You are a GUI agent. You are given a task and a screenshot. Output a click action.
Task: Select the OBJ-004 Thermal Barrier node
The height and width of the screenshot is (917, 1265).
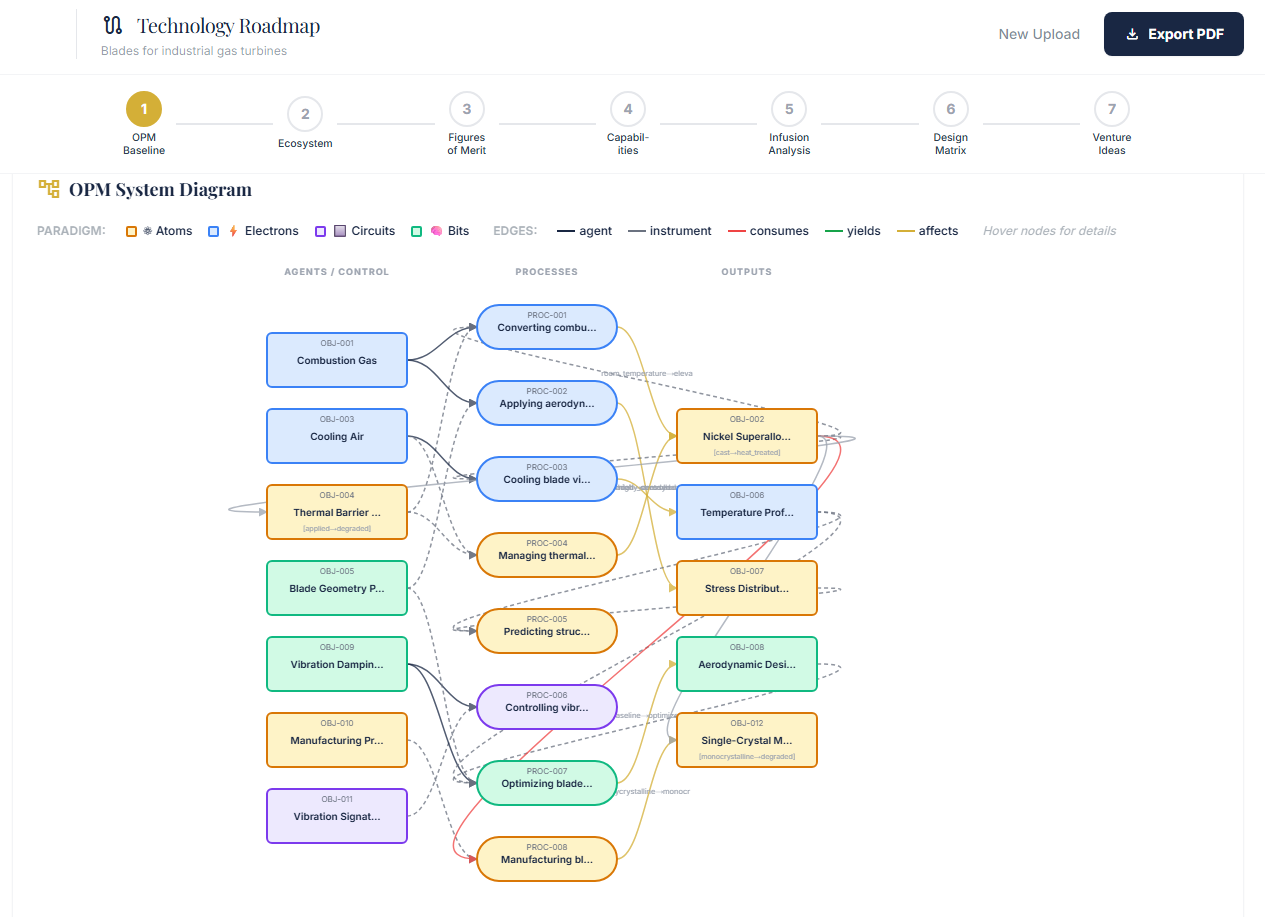point(337,512)
